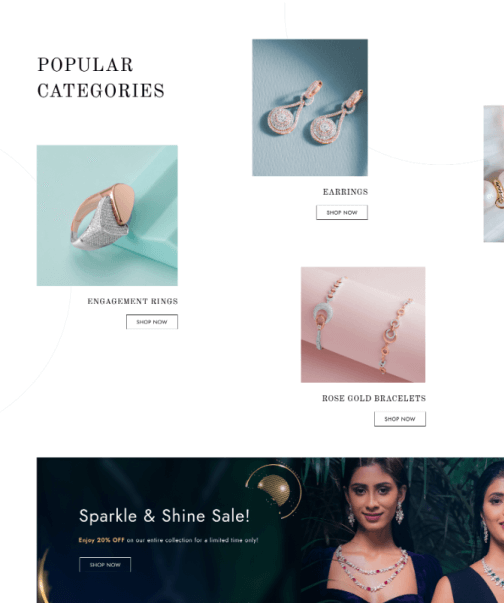The image size is (504, 603).
Task: Click the Sparkle & Shine Sale! headline
Action: pos(164,516)
